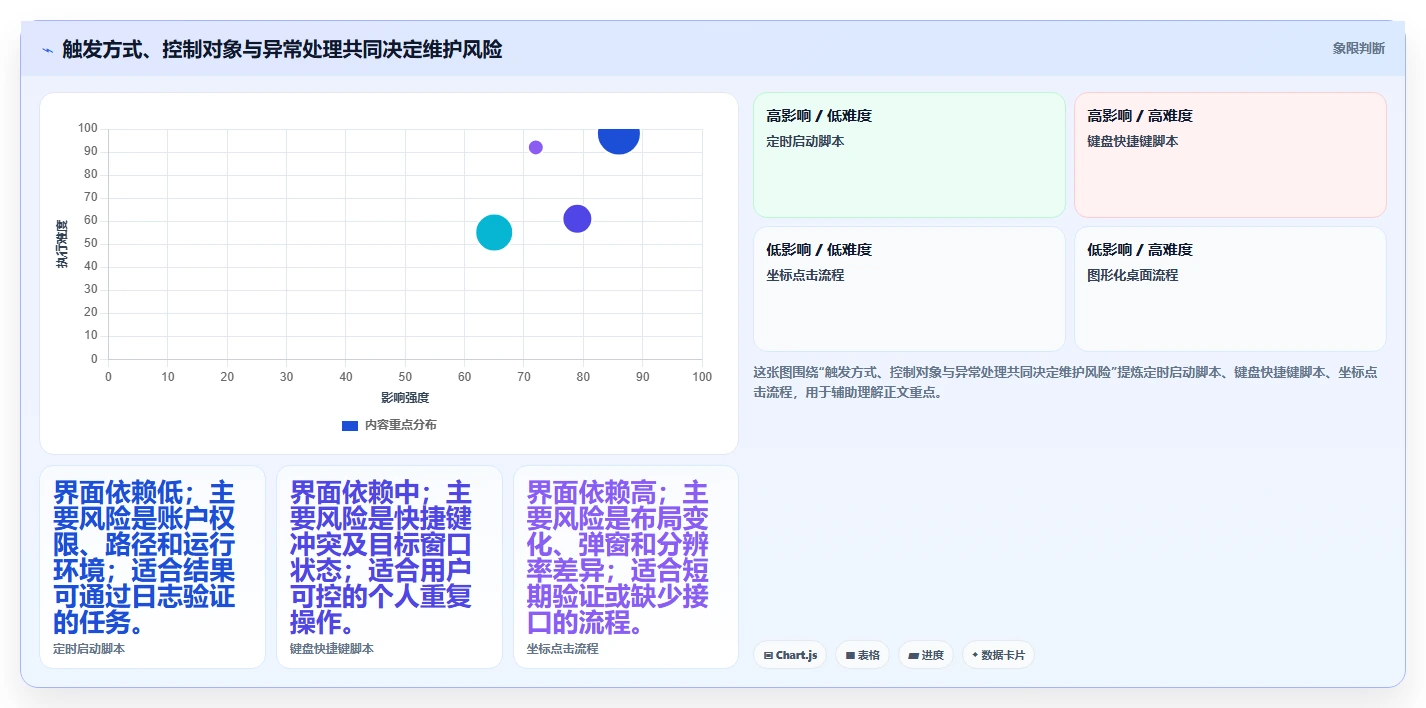Toggle the blue legend swatch for 内容重点分布
This screenshot has width=1426, height=708.
pos(350,425)
